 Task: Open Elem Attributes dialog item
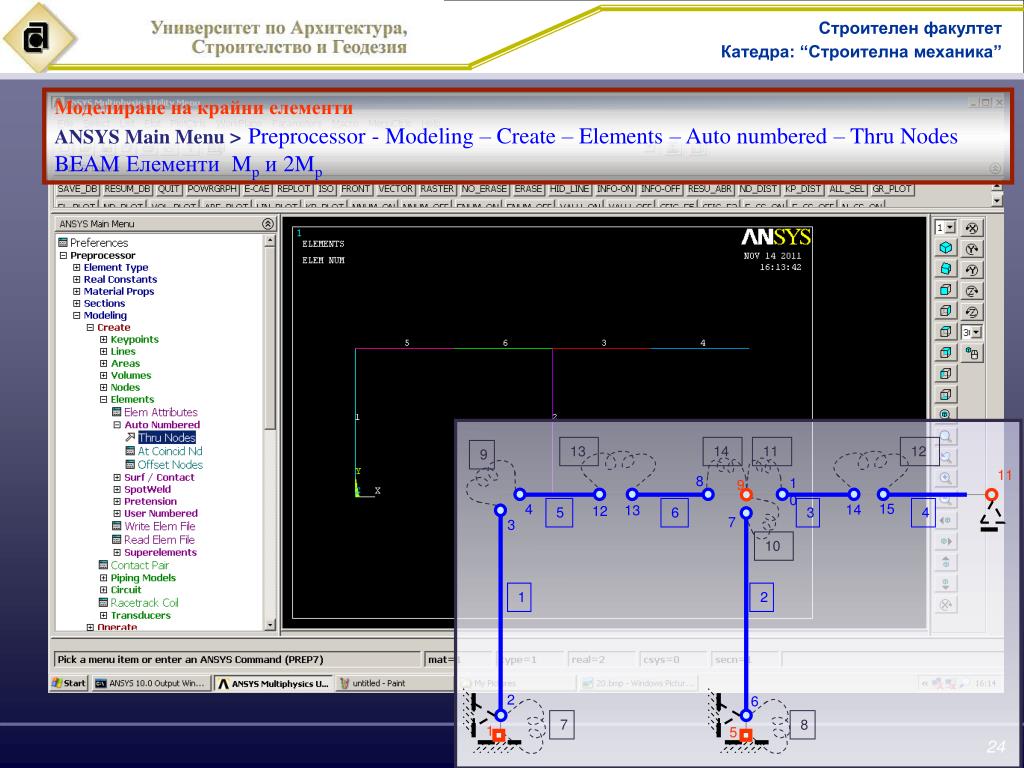[x=161, y=412]
